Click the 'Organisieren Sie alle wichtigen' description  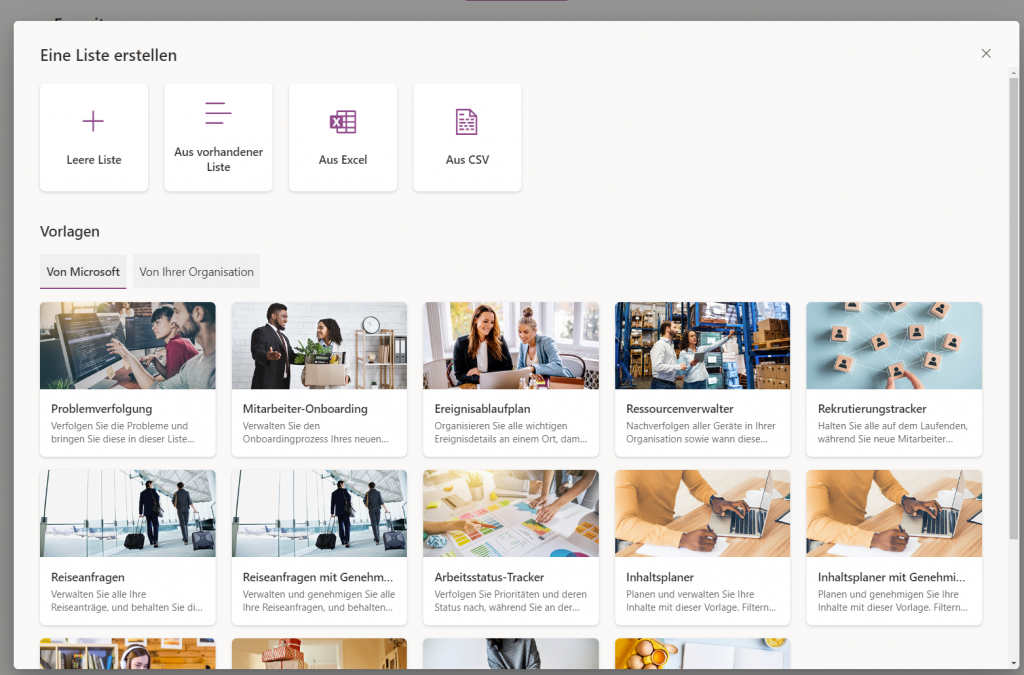[x=511, y=432]
